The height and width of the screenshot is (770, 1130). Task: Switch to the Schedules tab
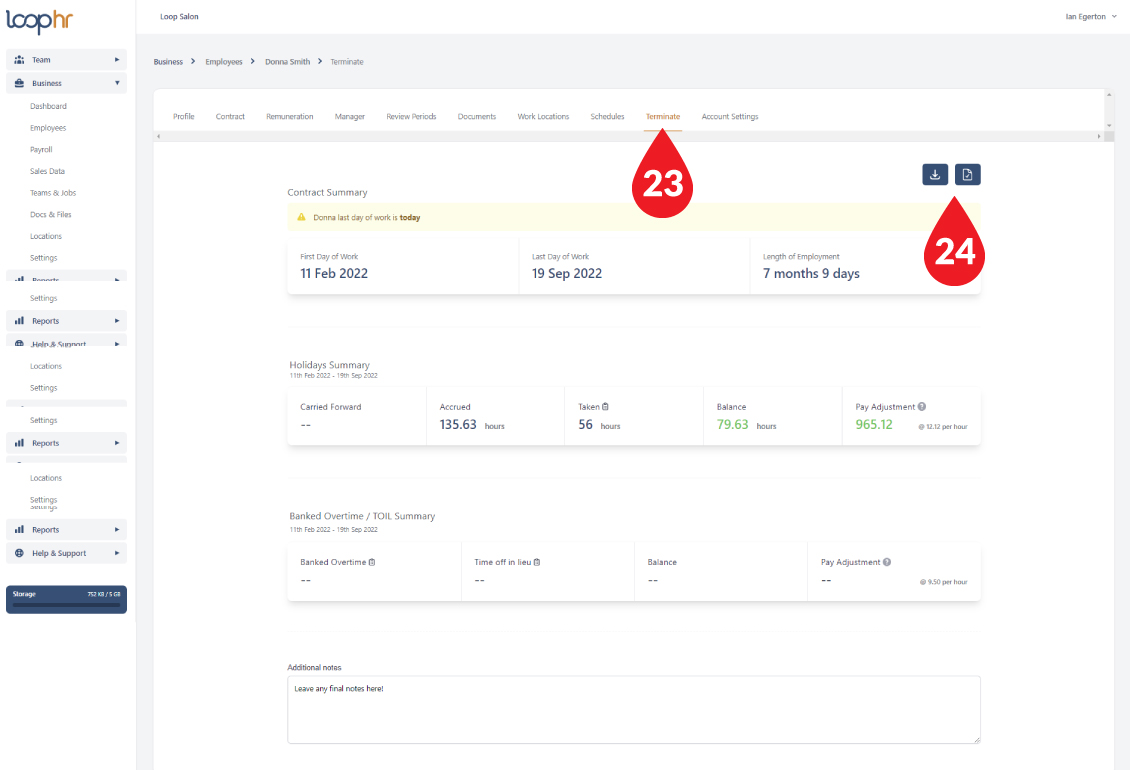point(607,116)
